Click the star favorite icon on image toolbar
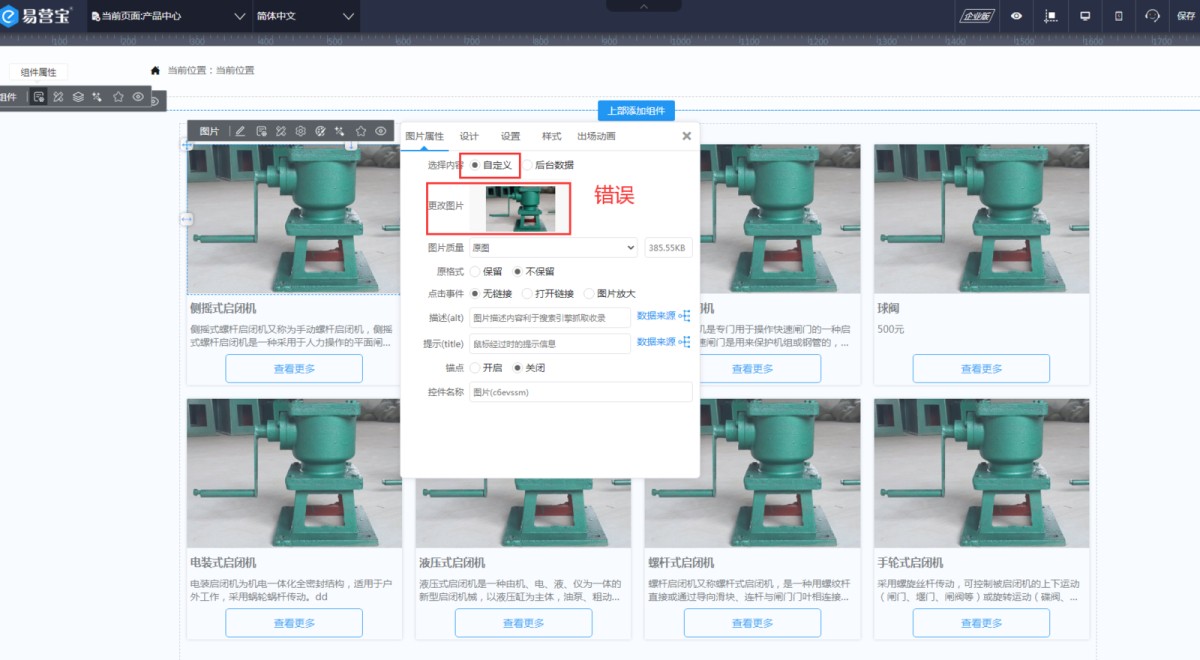 click(x=361, y=131)
